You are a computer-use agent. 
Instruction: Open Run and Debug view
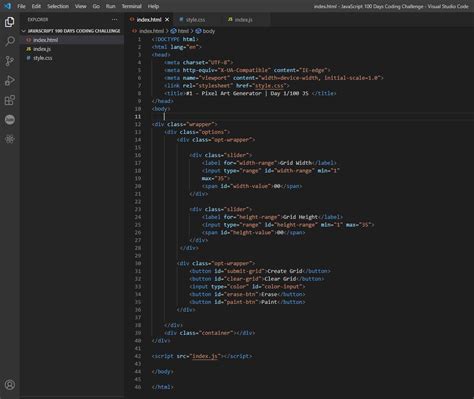pyautogui.click(x=10, y=81)
